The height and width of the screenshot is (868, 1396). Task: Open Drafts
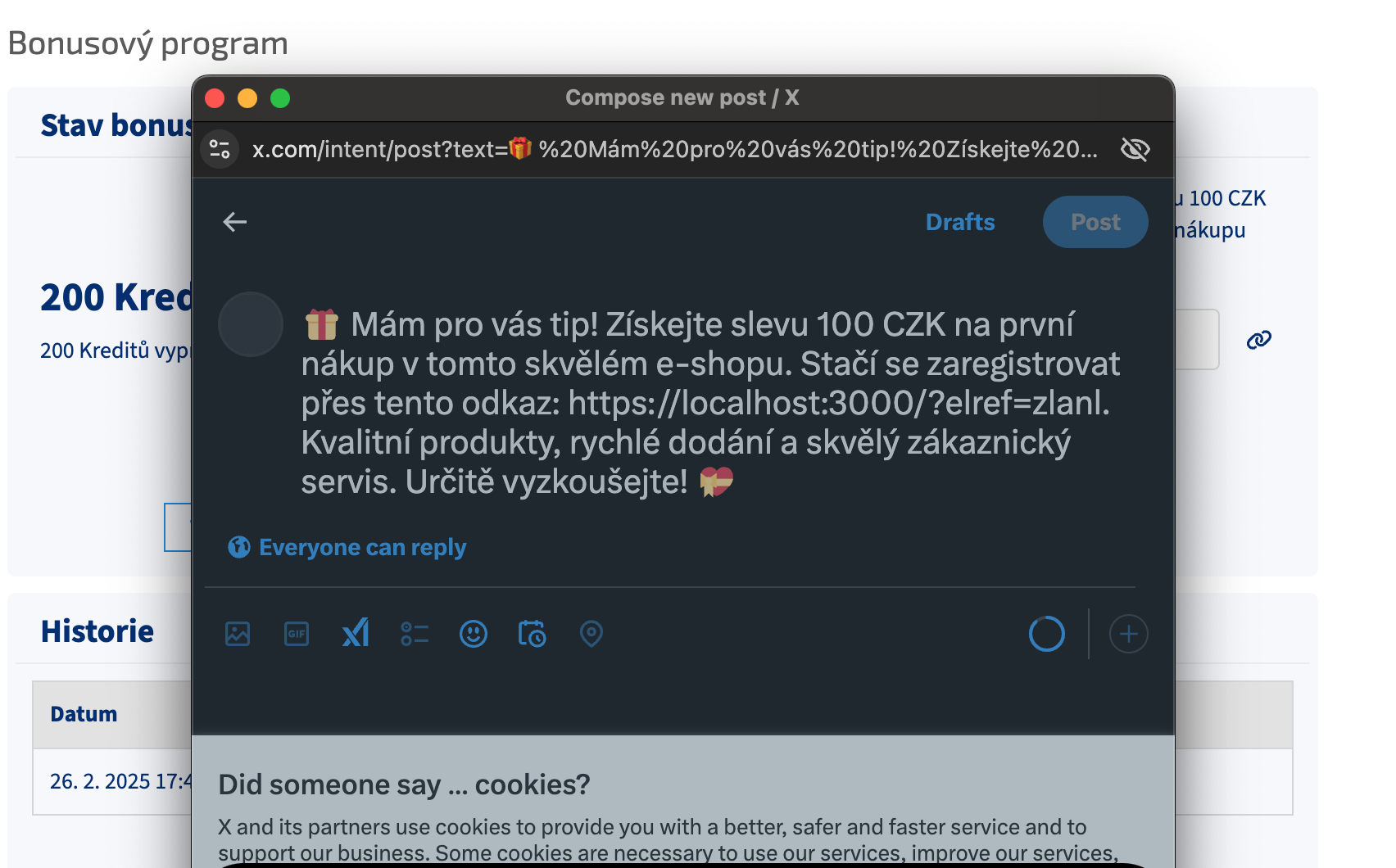point(959,222)
